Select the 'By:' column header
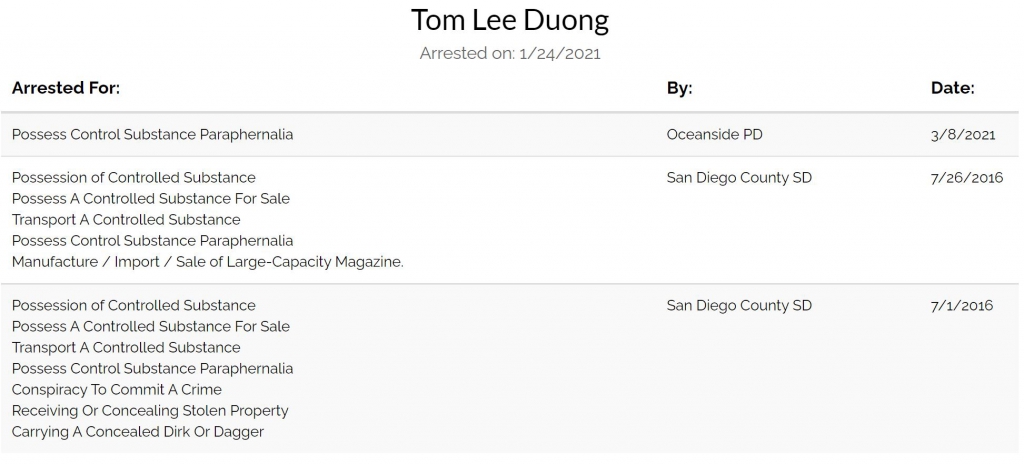Viewport: 1024px width, 464px height. (679, 88)
